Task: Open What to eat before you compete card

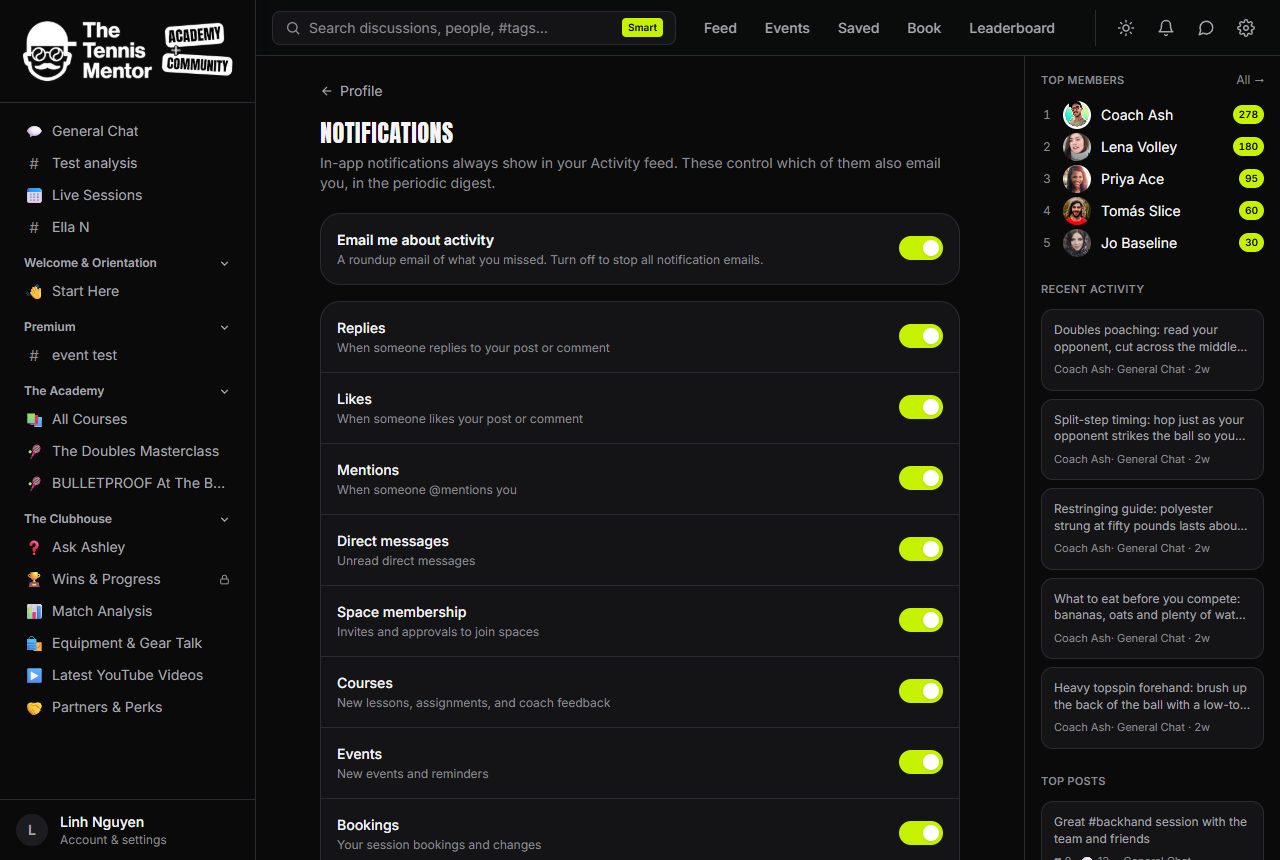Action: click(x=1152, y=618)
